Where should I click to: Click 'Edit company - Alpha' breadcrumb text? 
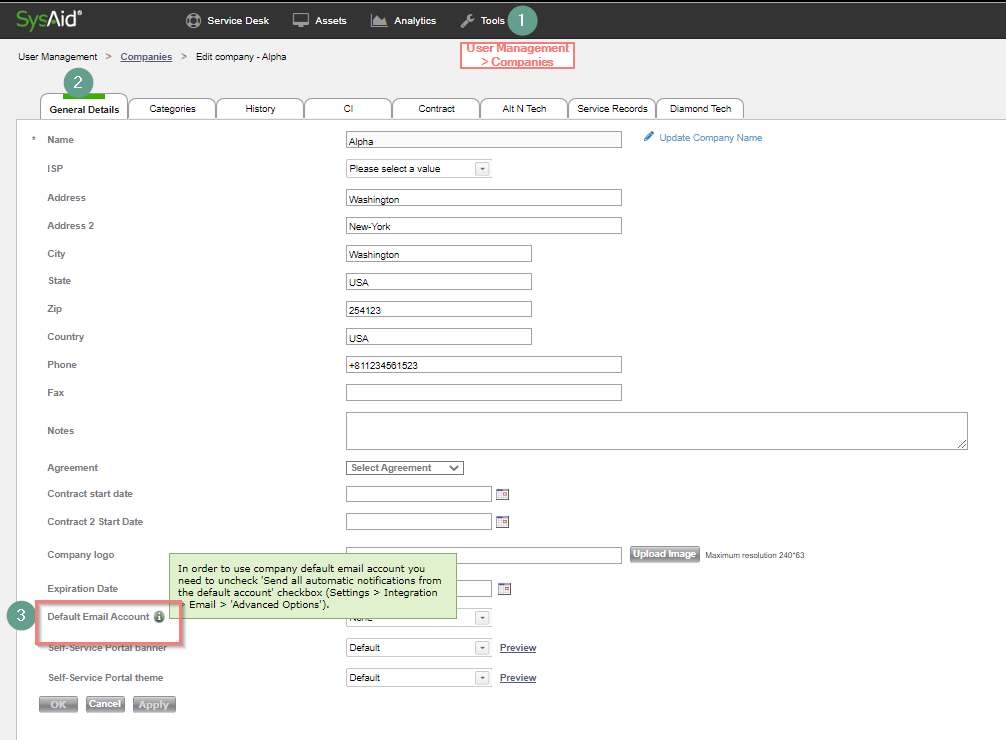pos(241,56)
